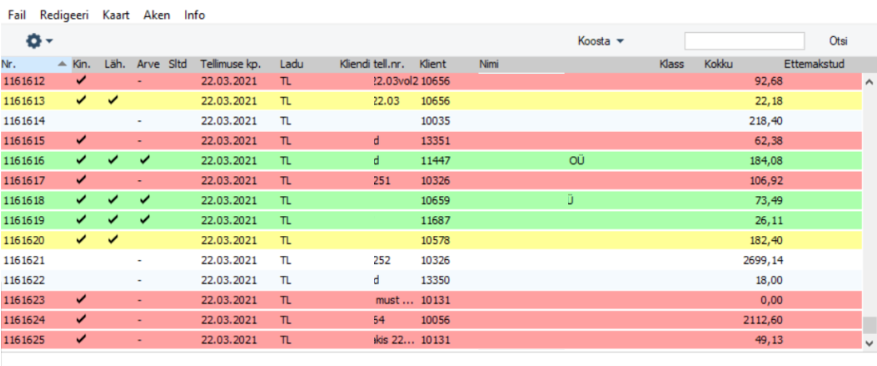The height and width of the screenshot is (366, 877).
Task: Click client code 10035
Action: pos(435,121)
